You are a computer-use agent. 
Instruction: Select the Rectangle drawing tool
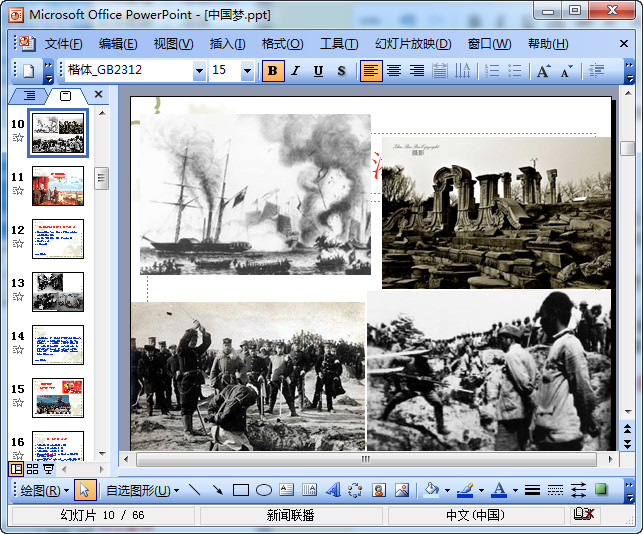pyautogui.click(x=240, y=490)
